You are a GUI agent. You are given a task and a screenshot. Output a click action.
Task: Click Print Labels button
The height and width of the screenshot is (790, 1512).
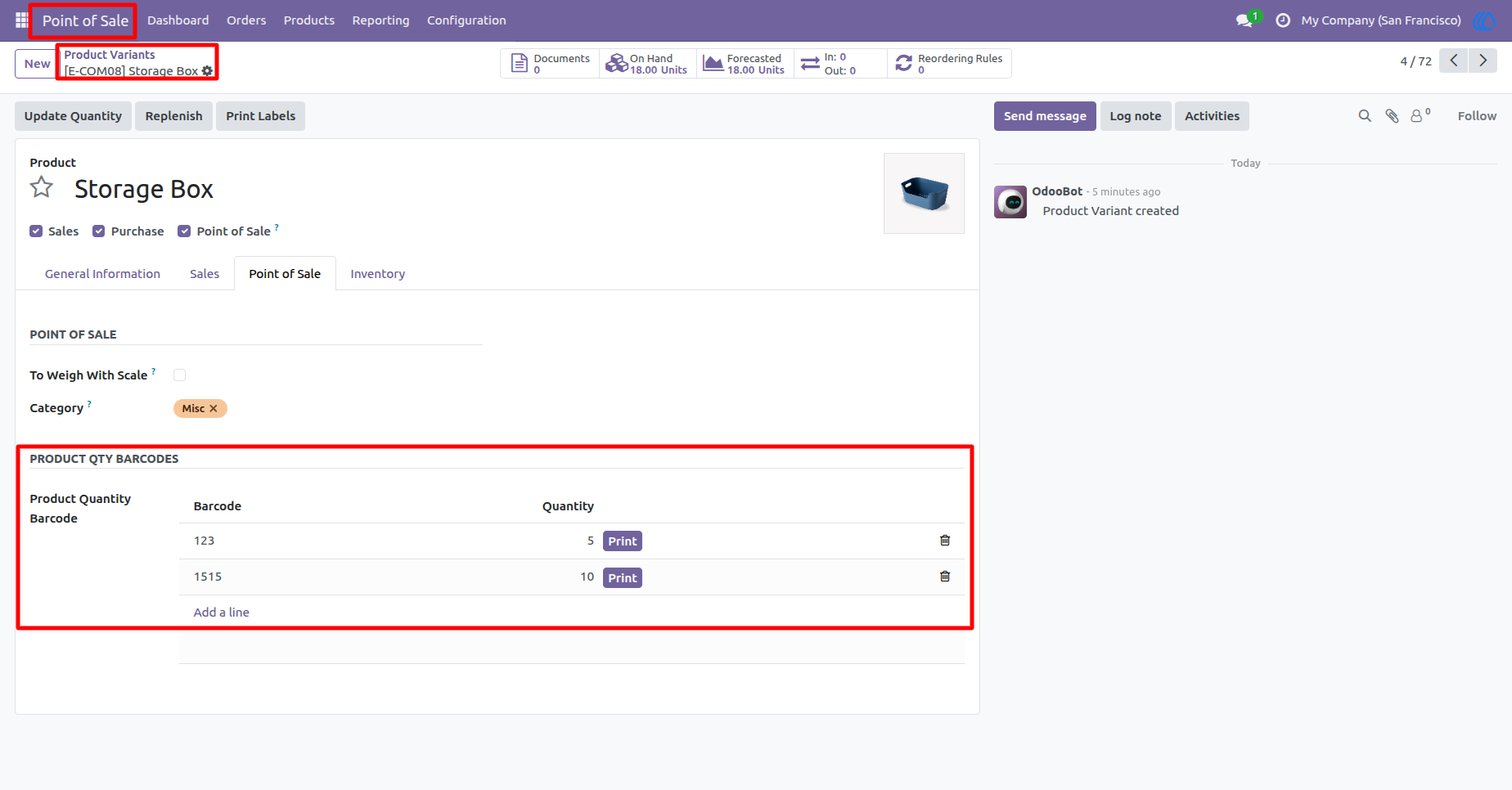260,116
